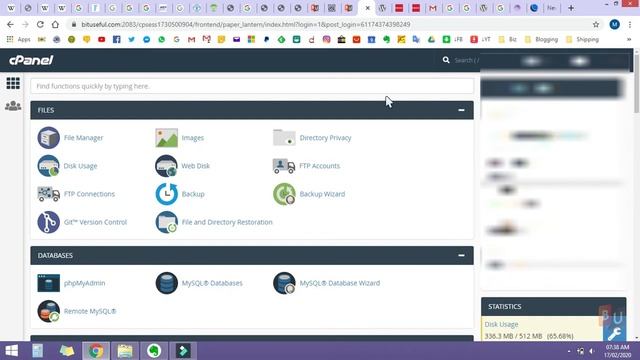Viewport: 640px width, 360px height.
Task: Open the Blogging bookmarks folder
Action: [541, 40]
